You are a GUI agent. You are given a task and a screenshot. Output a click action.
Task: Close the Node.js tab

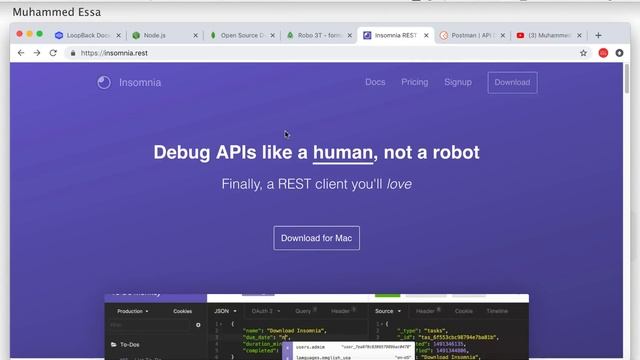196,36
